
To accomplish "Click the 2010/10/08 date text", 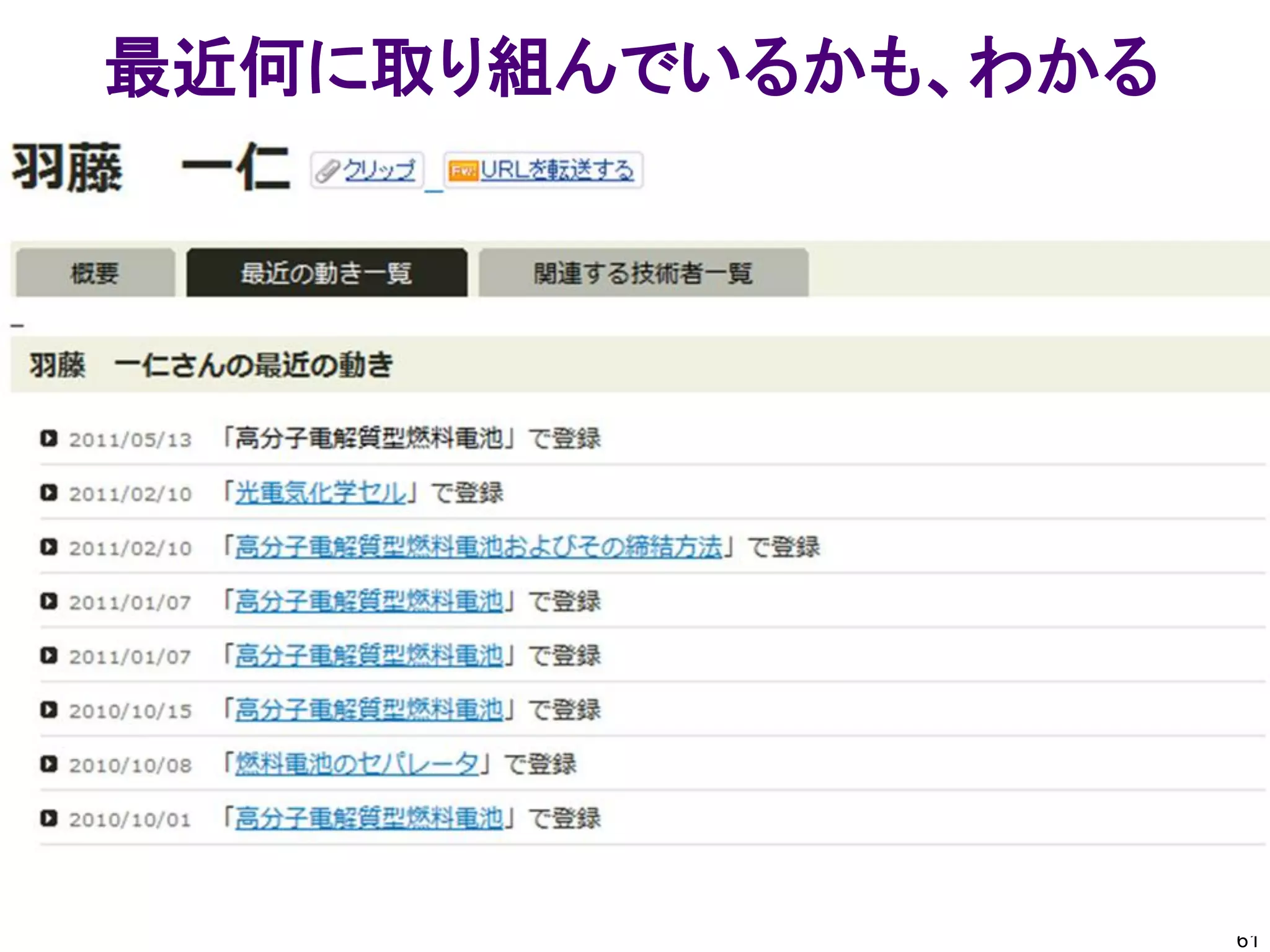I will point(130,765).
